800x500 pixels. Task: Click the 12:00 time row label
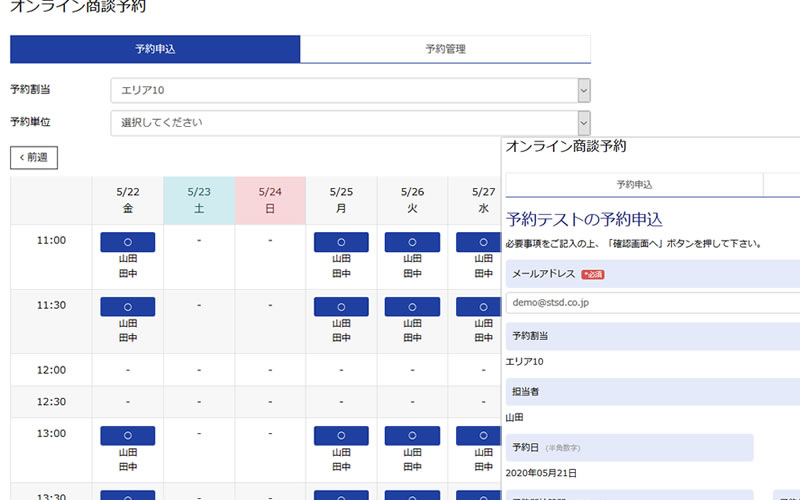[51, 370]
